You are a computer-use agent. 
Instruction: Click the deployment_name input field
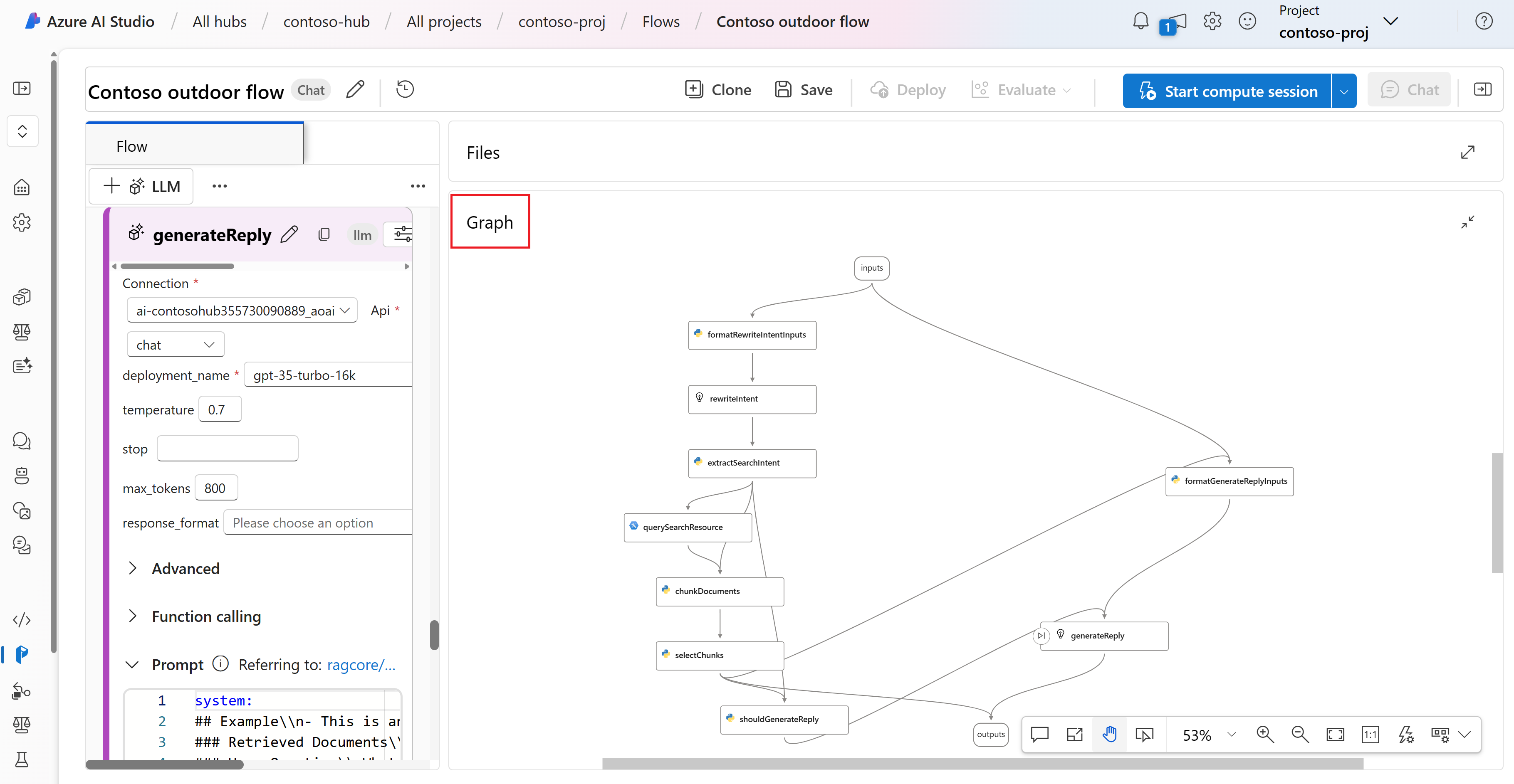328,375
